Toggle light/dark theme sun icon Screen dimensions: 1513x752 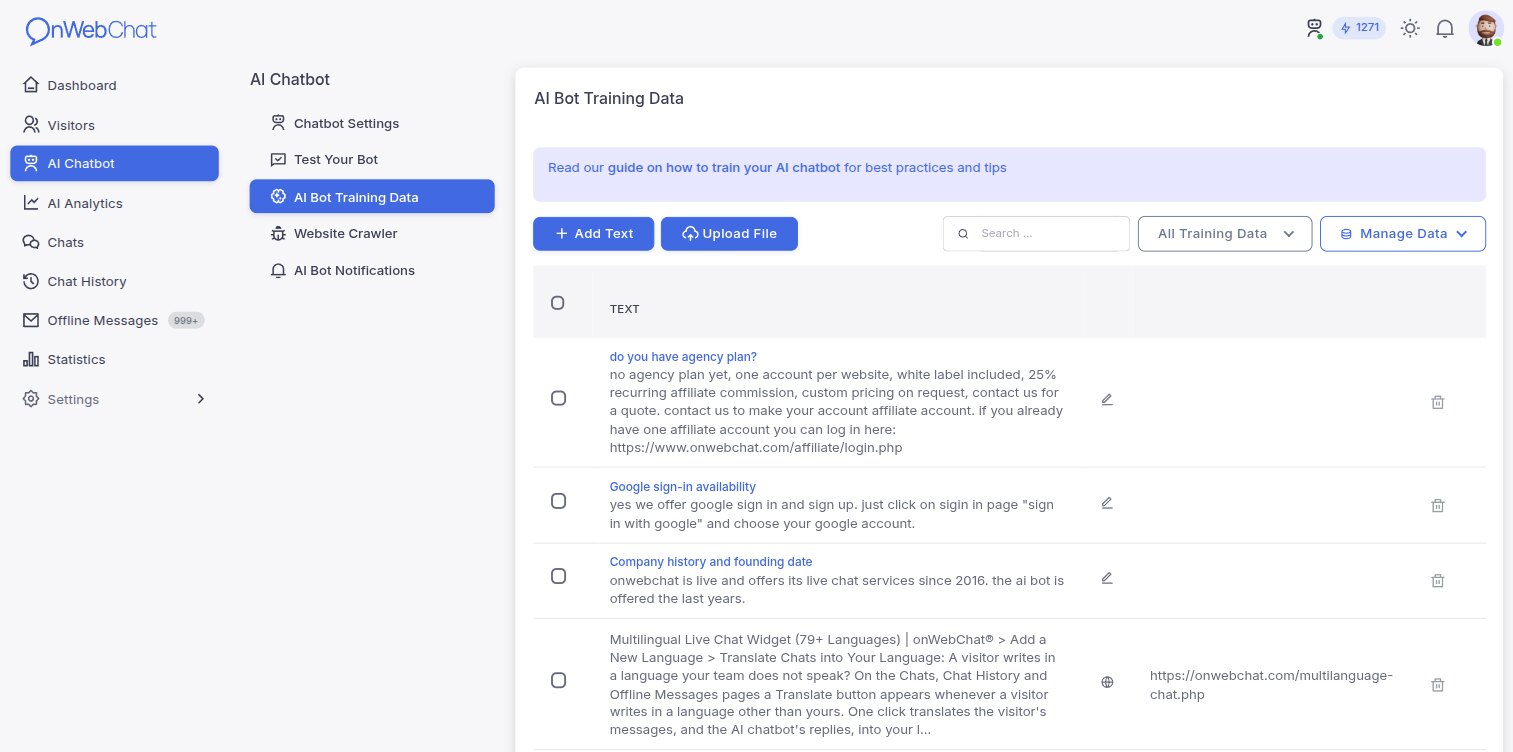[1410, 28]
